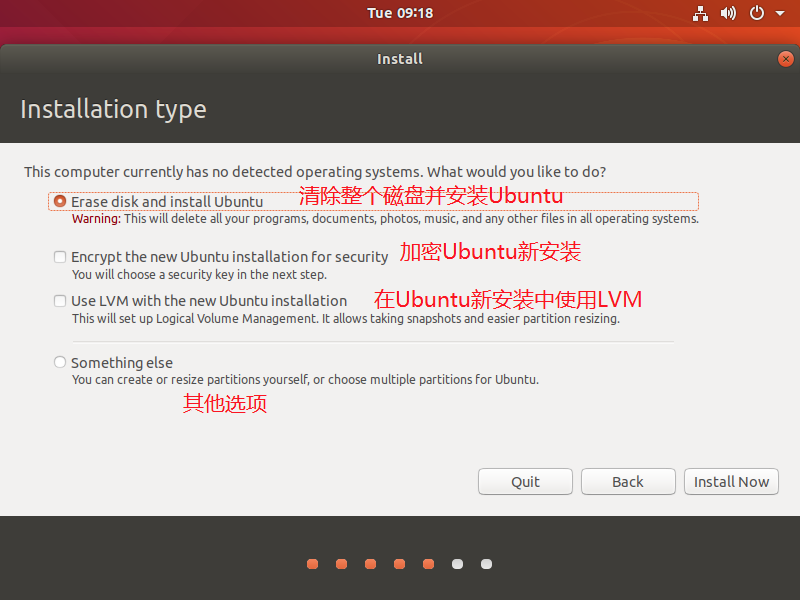Go Back to the previous installer step

click(x=628, y=482)
